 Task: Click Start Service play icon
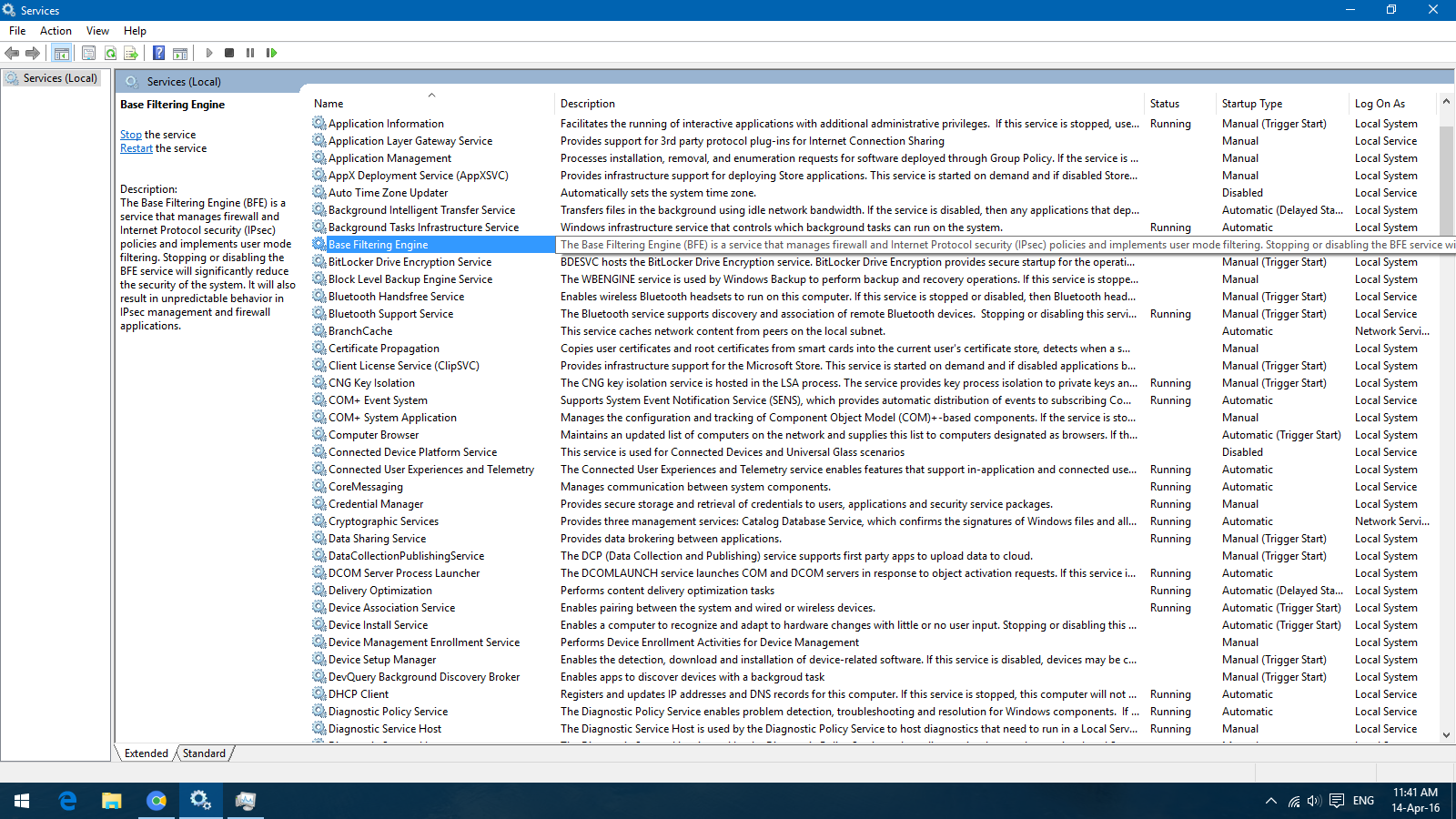click(x=209, y=53)
